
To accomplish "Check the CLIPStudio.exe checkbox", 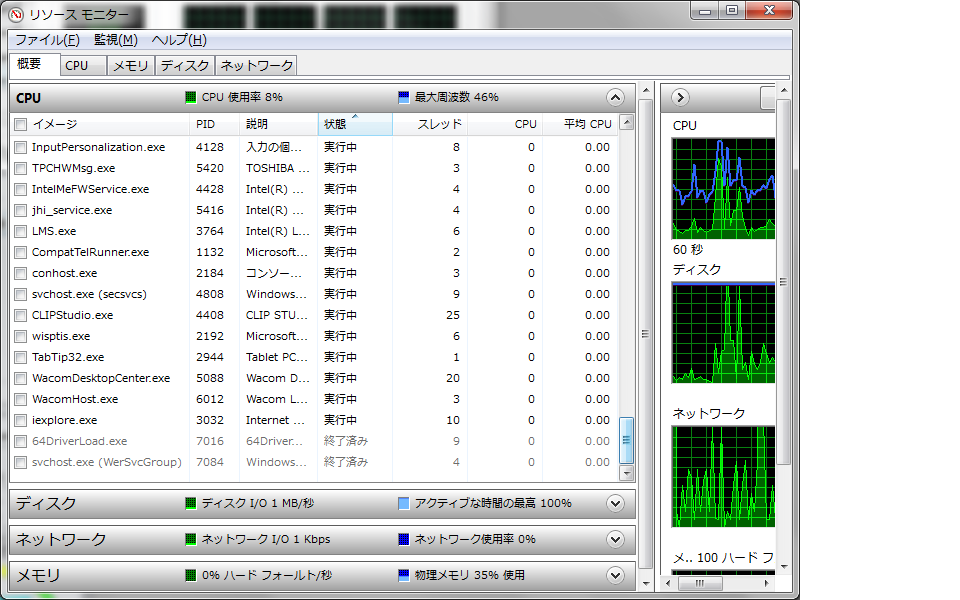I will (21, 315).
